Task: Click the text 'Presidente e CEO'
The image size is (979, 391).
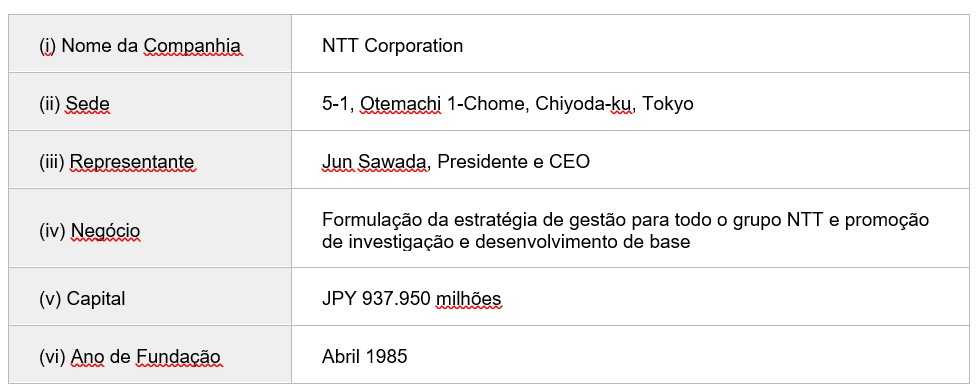Action: coord(513,162)
